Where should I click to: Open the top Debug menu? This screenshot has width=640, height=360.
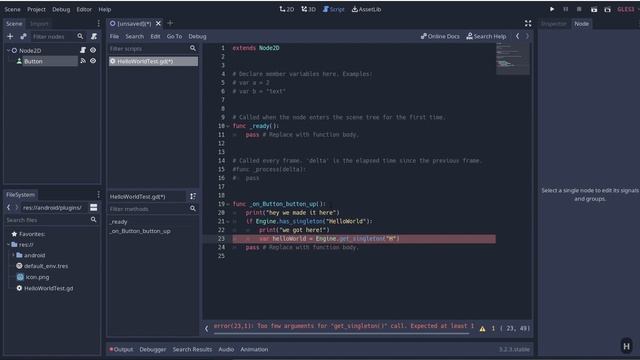[61, 9]
